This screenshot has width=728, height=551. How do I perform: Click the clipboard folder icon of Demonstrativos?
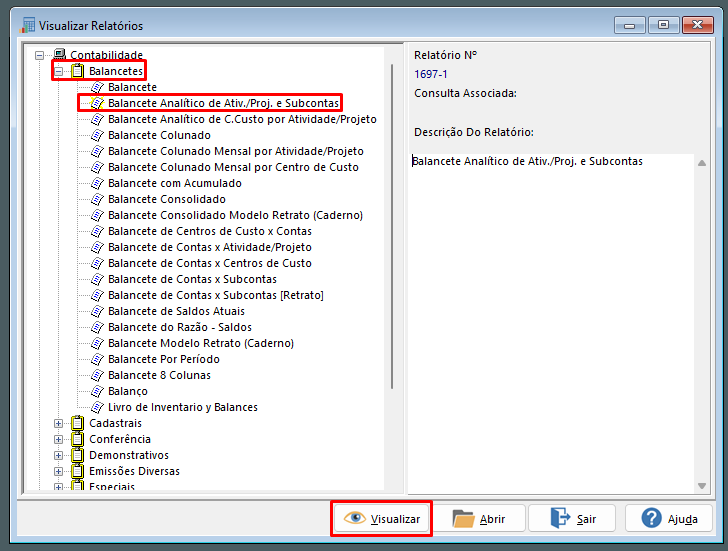pos(78,455)
